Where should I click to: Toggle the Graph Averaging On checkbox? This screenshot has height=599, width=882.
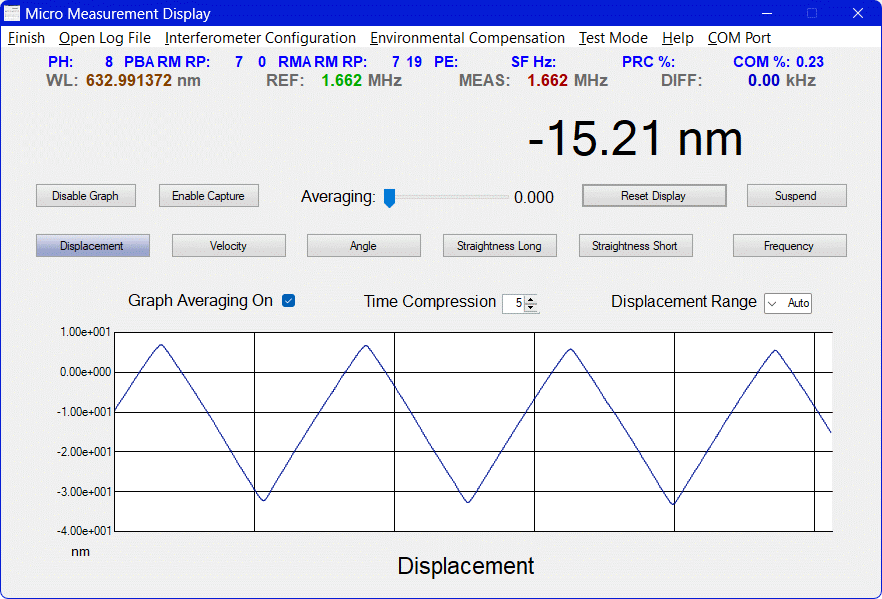(x=289, y=301)
